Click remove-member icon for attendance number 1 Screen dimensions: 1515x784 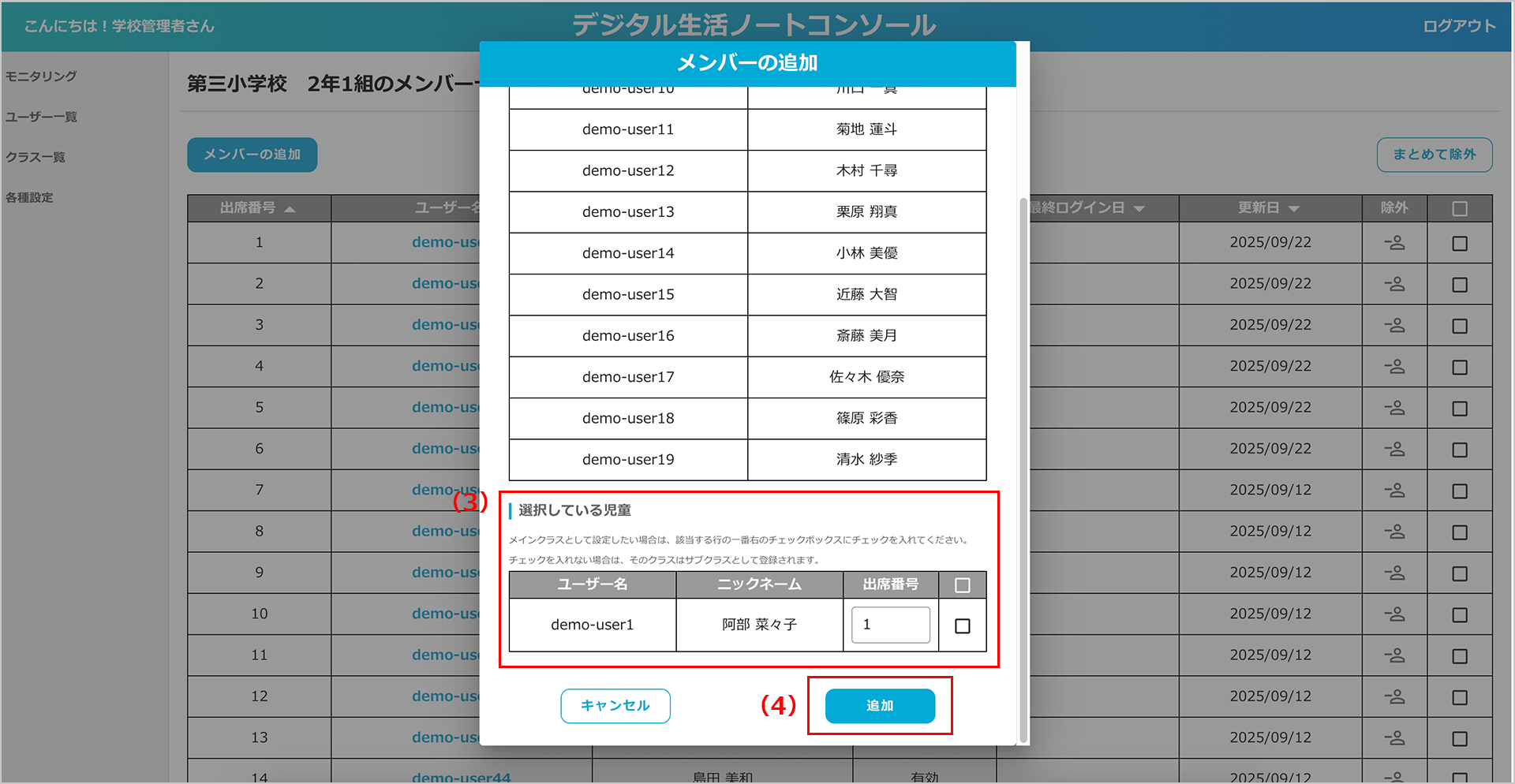coord(1394,243)
